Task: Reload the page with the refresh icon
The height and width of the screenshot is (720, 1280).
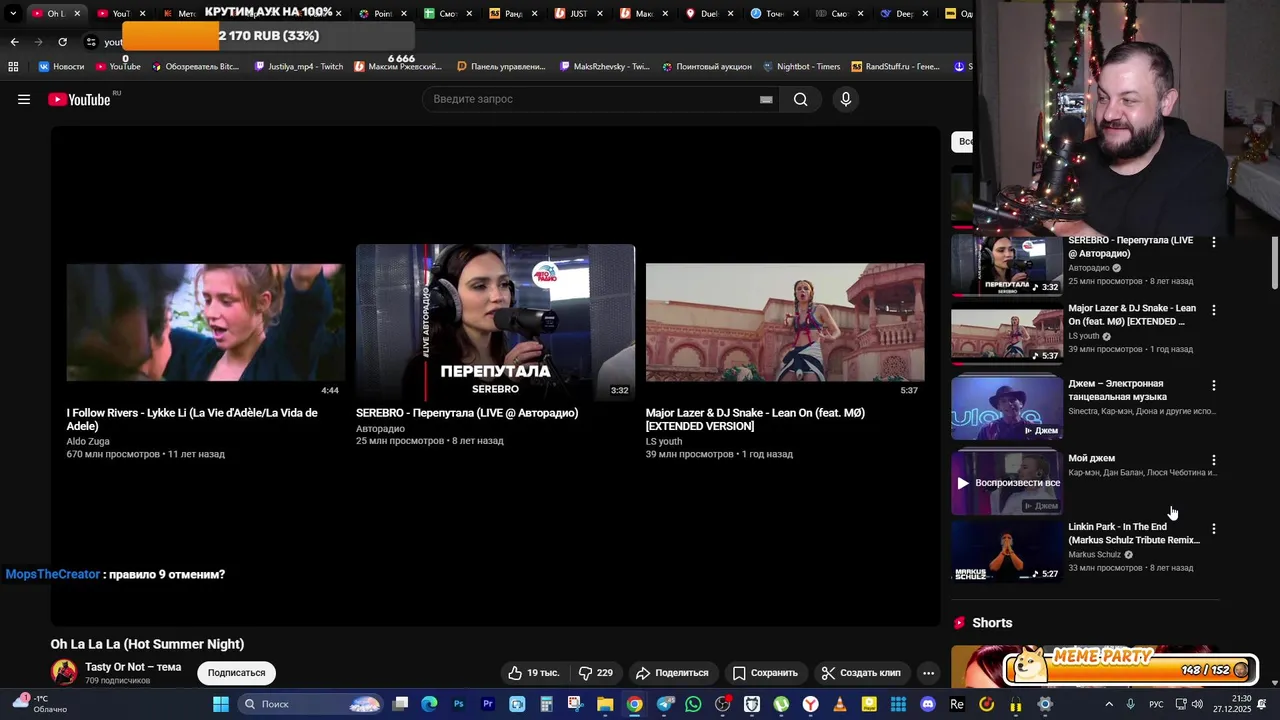Action: pos(62,42)
